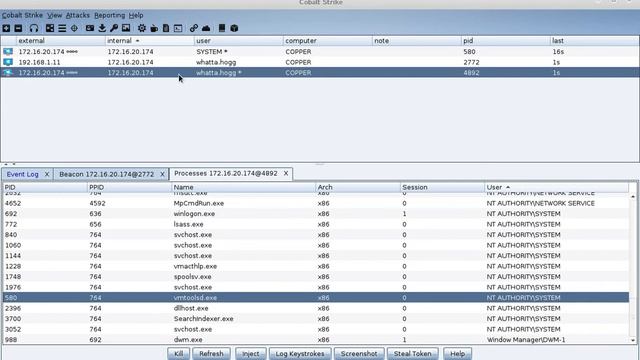Open the Downloaded Files icon
Screen dimensions: 640x360
tap(102, 28)
